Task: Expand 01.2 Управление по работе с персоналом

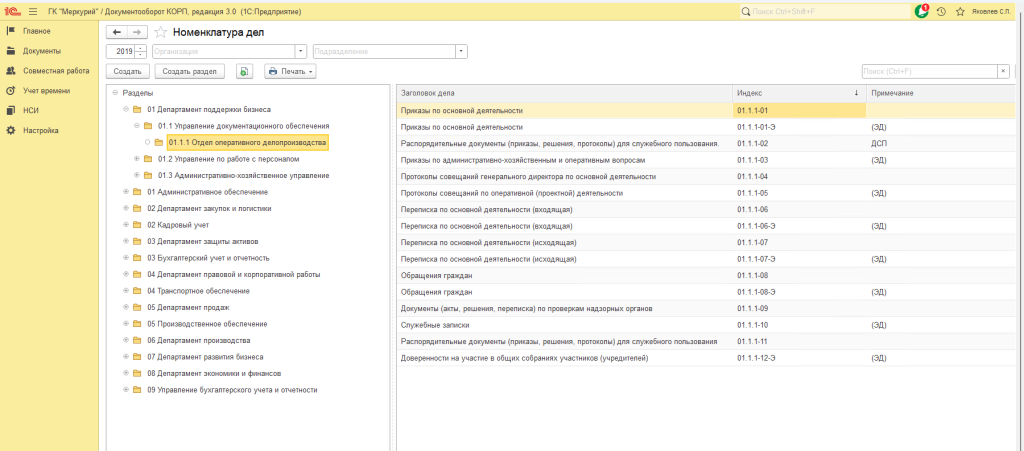Action: coord(136,159)
